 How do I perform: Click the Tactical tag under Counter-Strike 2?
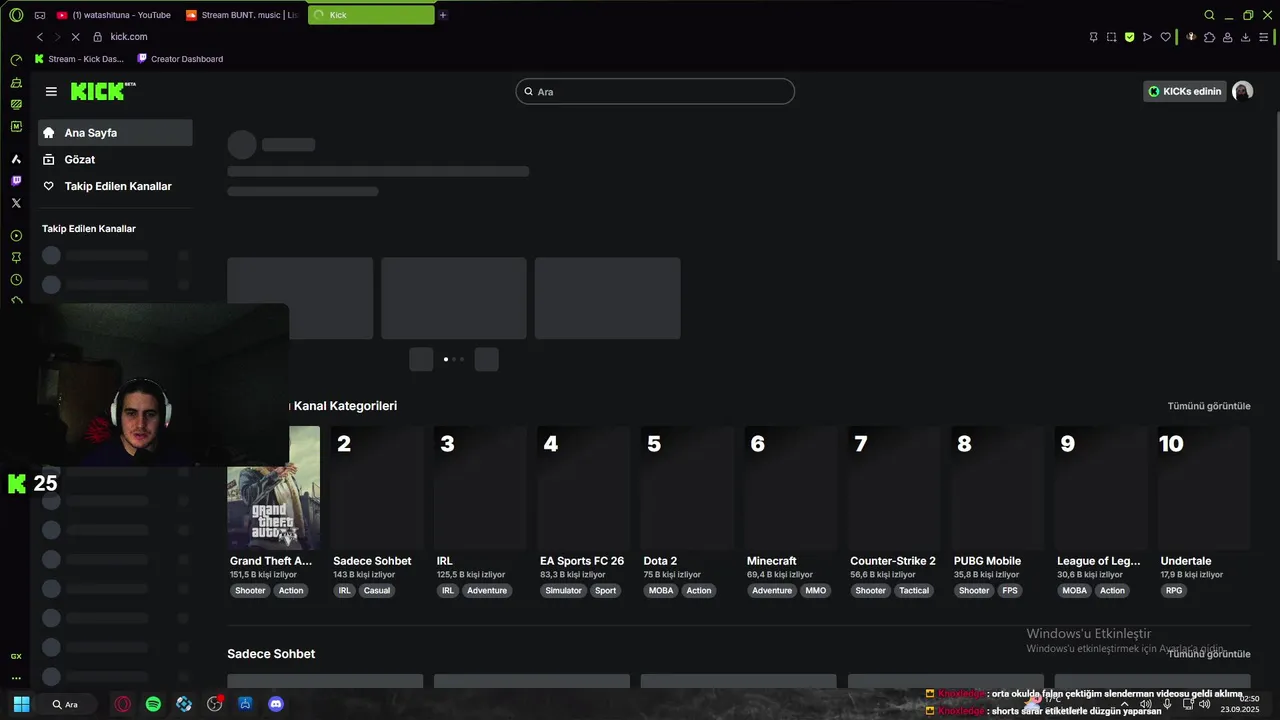coord(914,591)
